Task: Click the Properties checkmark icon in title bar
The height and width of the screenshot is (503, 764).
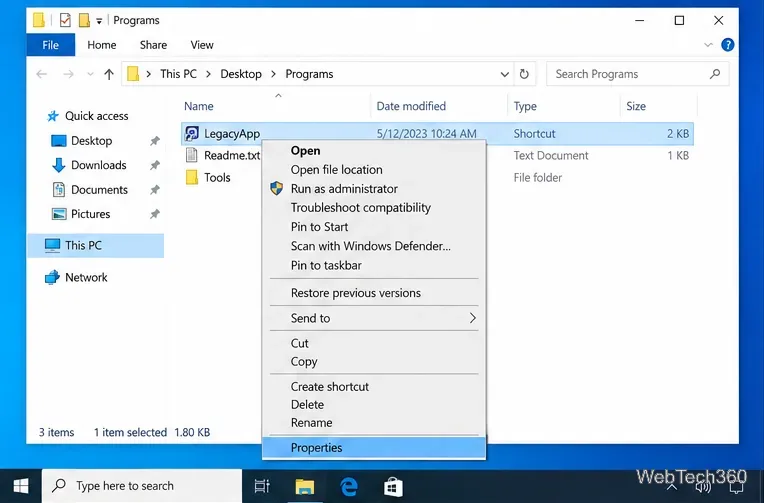Action: (65, 20)
